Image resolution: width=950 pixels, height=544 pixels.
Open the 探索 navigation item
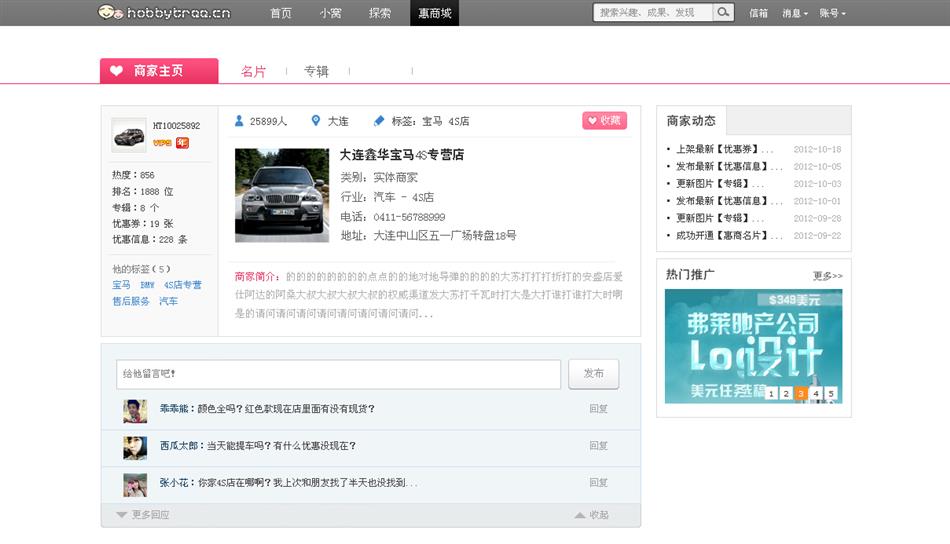point(380,13)
